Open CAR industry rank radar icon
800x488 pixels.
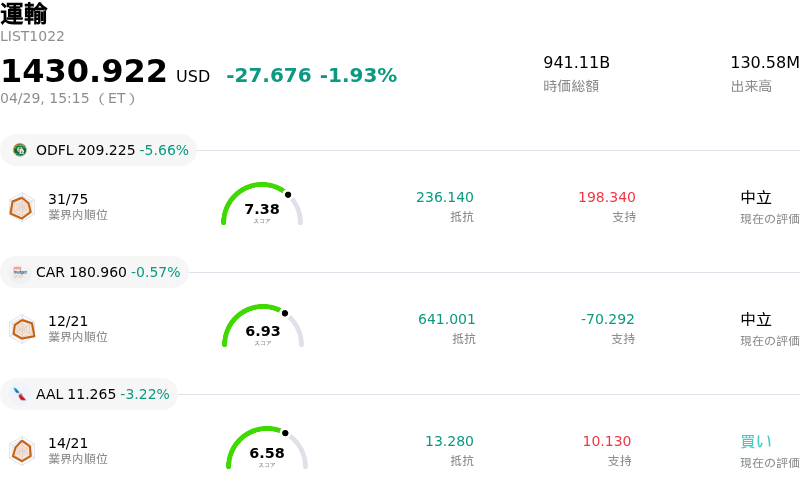[22, 329]
